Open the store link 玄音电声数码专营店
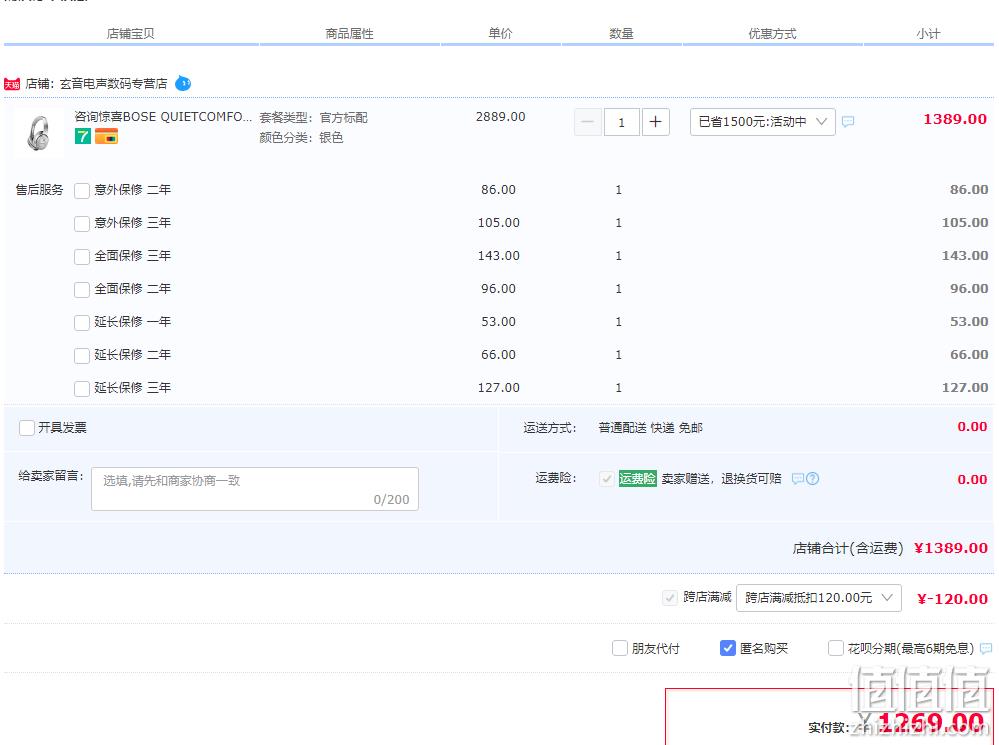 tap(113, 83)
